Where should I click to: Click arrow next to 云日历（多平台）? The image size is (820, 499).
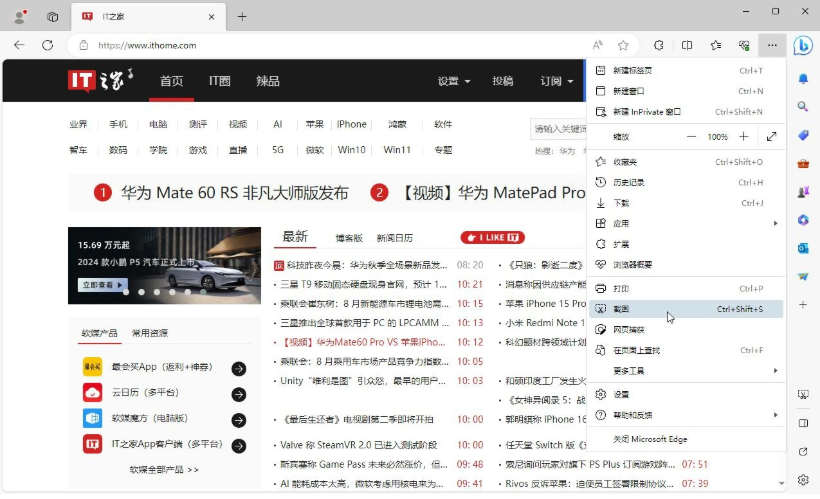(239, 394)
